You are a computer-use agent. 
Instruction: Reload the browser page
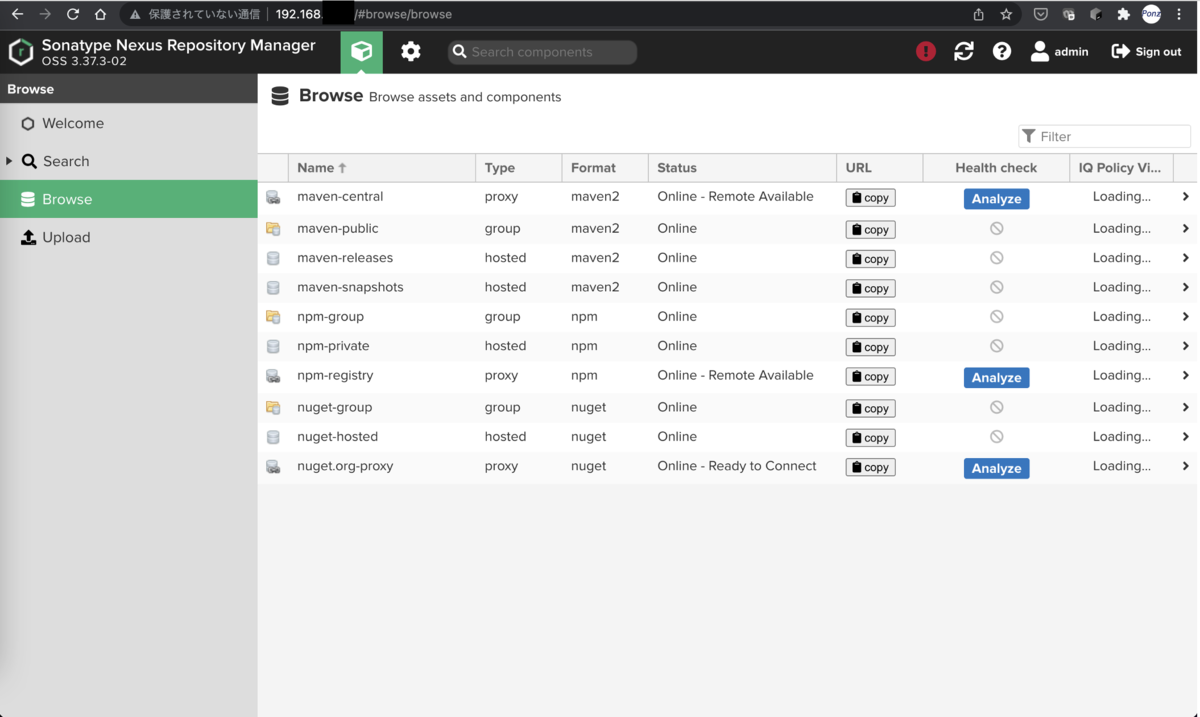point(72,14)
